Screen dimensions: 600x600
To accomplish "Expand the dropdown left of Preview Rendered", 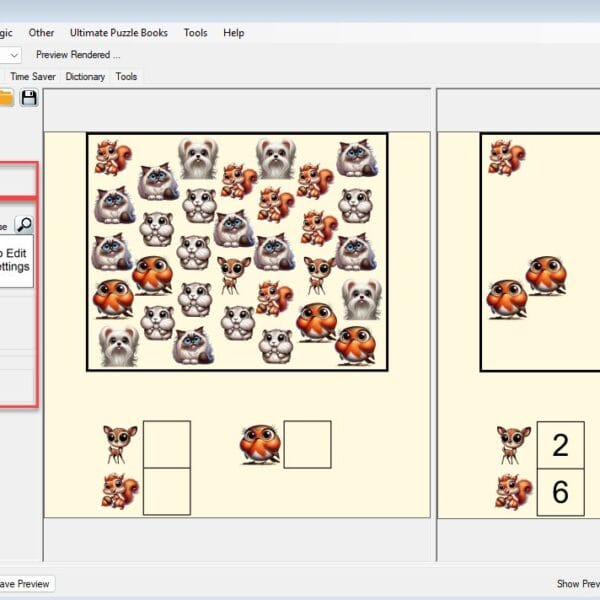I will (13, 55).
